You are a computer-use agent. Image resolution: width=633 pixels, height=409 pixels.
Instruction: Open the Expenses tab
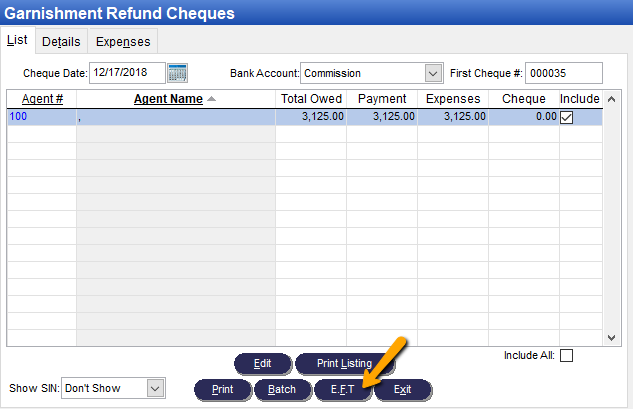coord(123,42)
